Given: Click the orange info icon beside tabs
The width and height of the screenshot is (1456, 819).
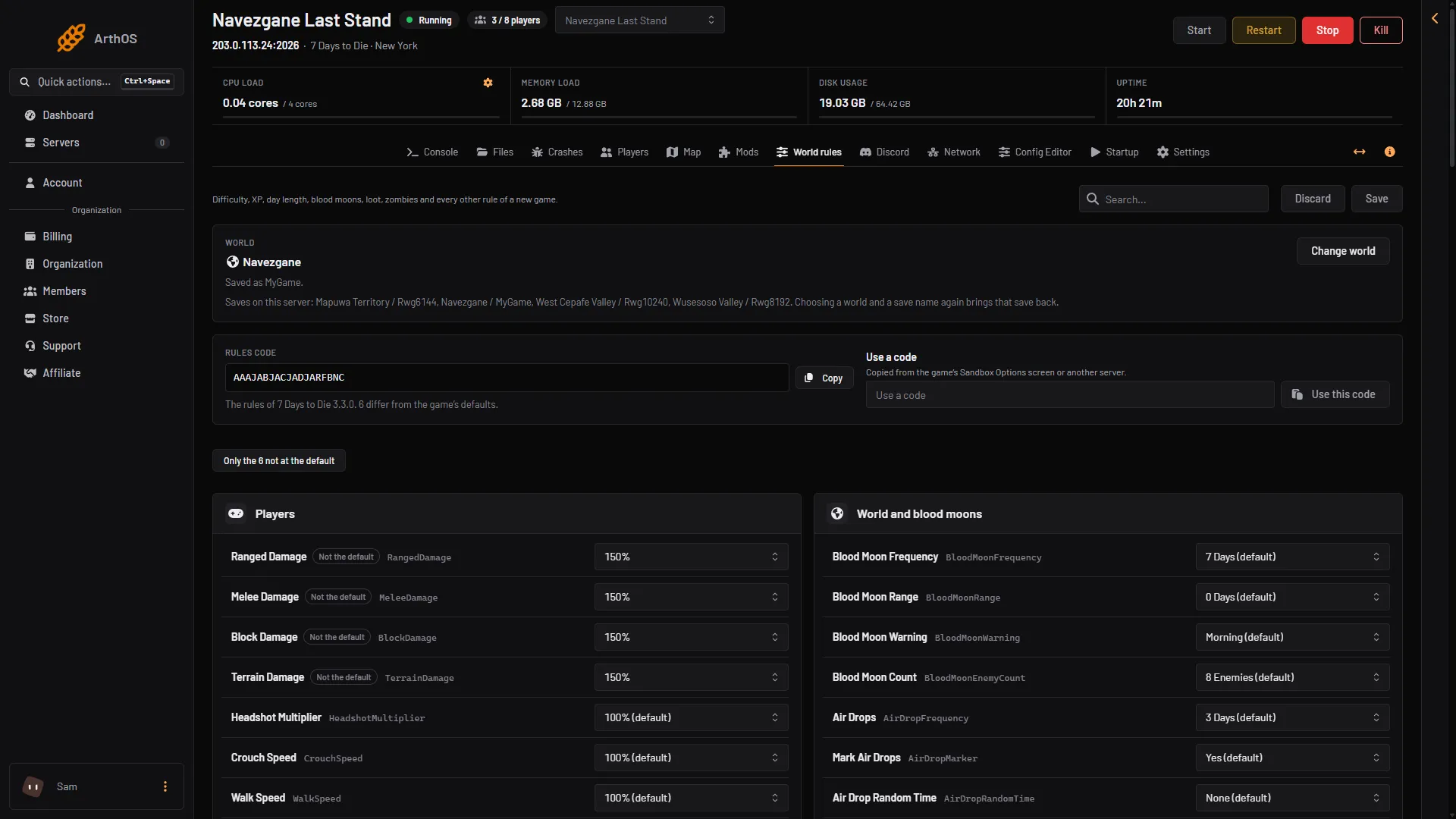Looking at the screenshot, I should click(x=1389, y=152).
